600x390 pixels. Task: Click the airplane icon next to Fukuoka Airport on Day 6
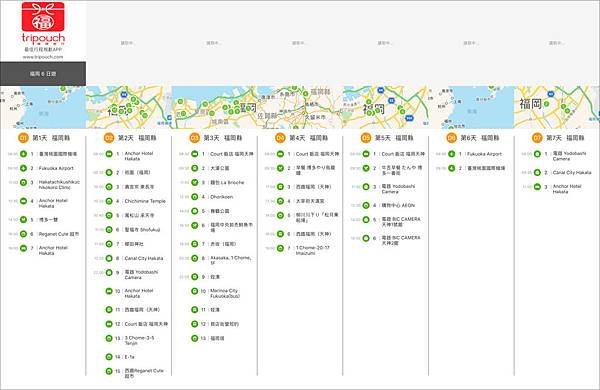452,154
